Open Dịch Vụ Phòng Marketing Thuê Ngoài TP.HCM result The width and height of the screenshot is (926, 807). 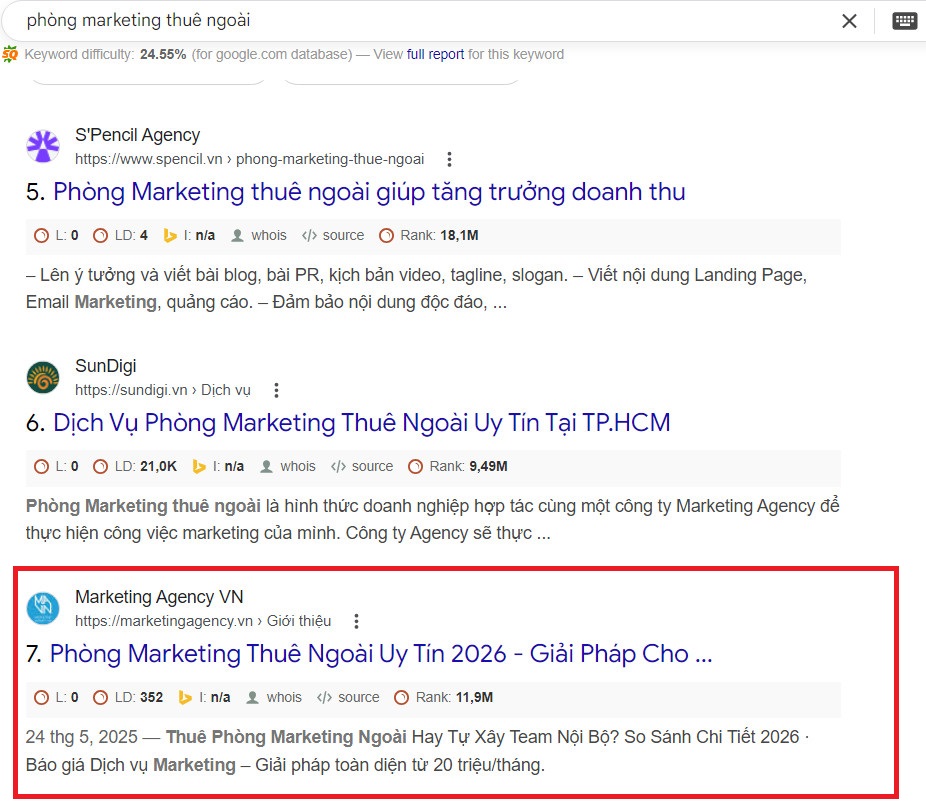coord(362,423)
